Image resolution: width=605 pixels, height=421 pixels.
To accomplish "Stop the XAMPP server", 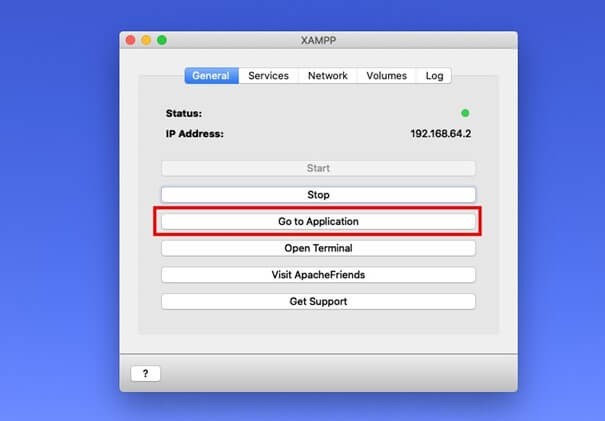I will tap(318, 195).
